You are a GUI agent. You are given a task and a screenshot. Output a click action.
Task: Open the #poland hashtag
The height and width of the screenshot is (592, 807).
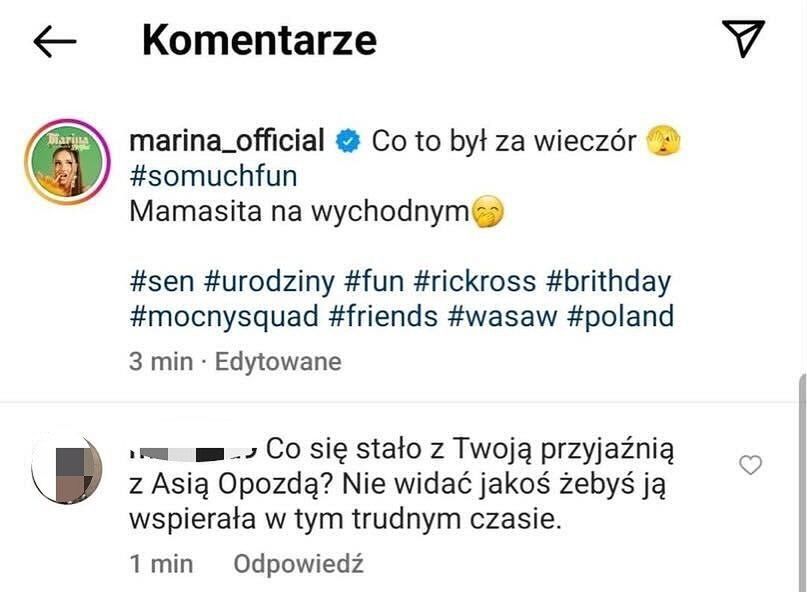[x=621, y=317]
